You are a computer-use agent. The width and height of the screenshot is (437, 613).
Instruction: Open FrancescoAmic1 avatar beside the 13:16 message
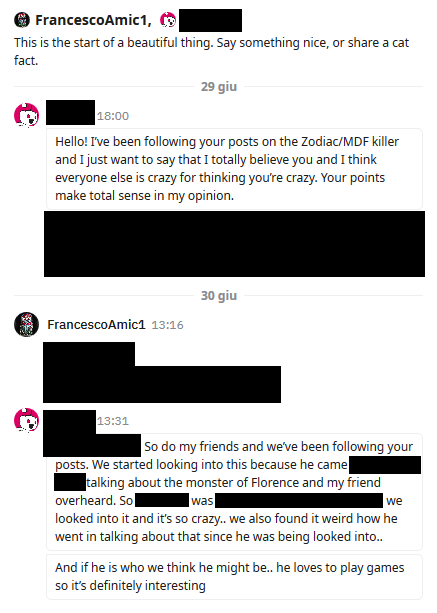[x=27, y=324]
